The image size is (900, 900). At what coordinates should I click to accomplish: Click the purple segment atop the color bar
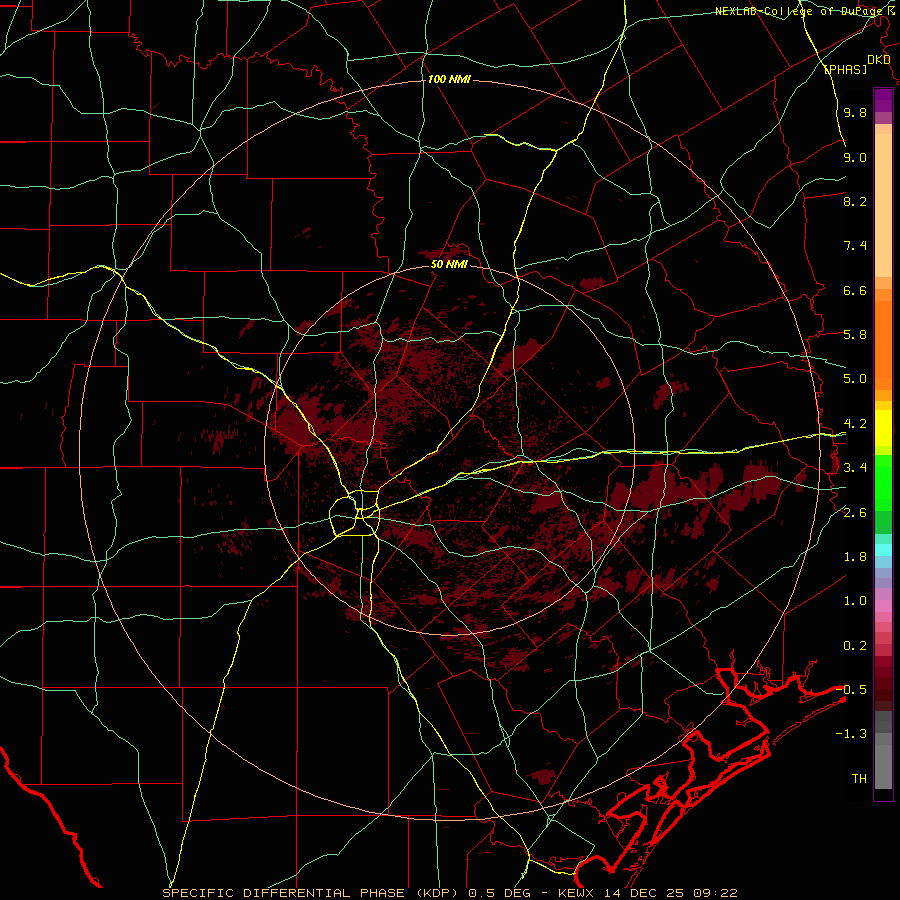(883, 100)
